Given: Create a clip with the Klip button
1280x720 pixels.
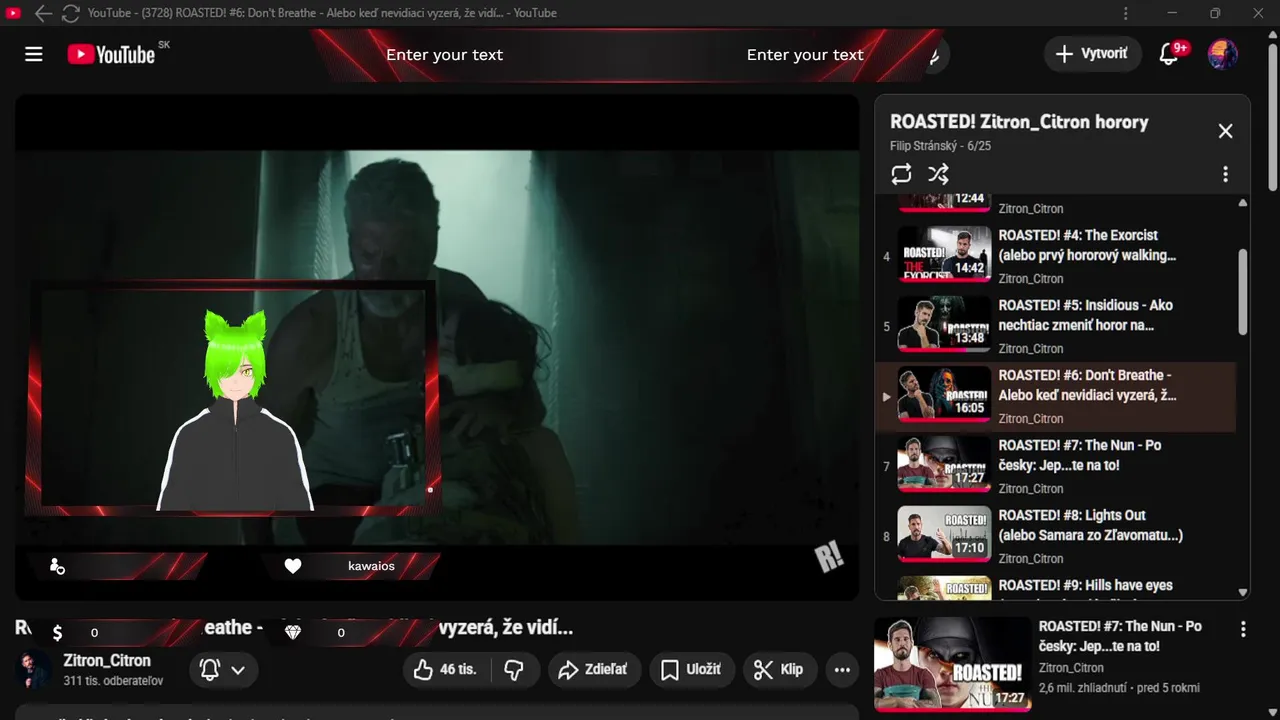Looking at the screenshot, I should [779, 670].
